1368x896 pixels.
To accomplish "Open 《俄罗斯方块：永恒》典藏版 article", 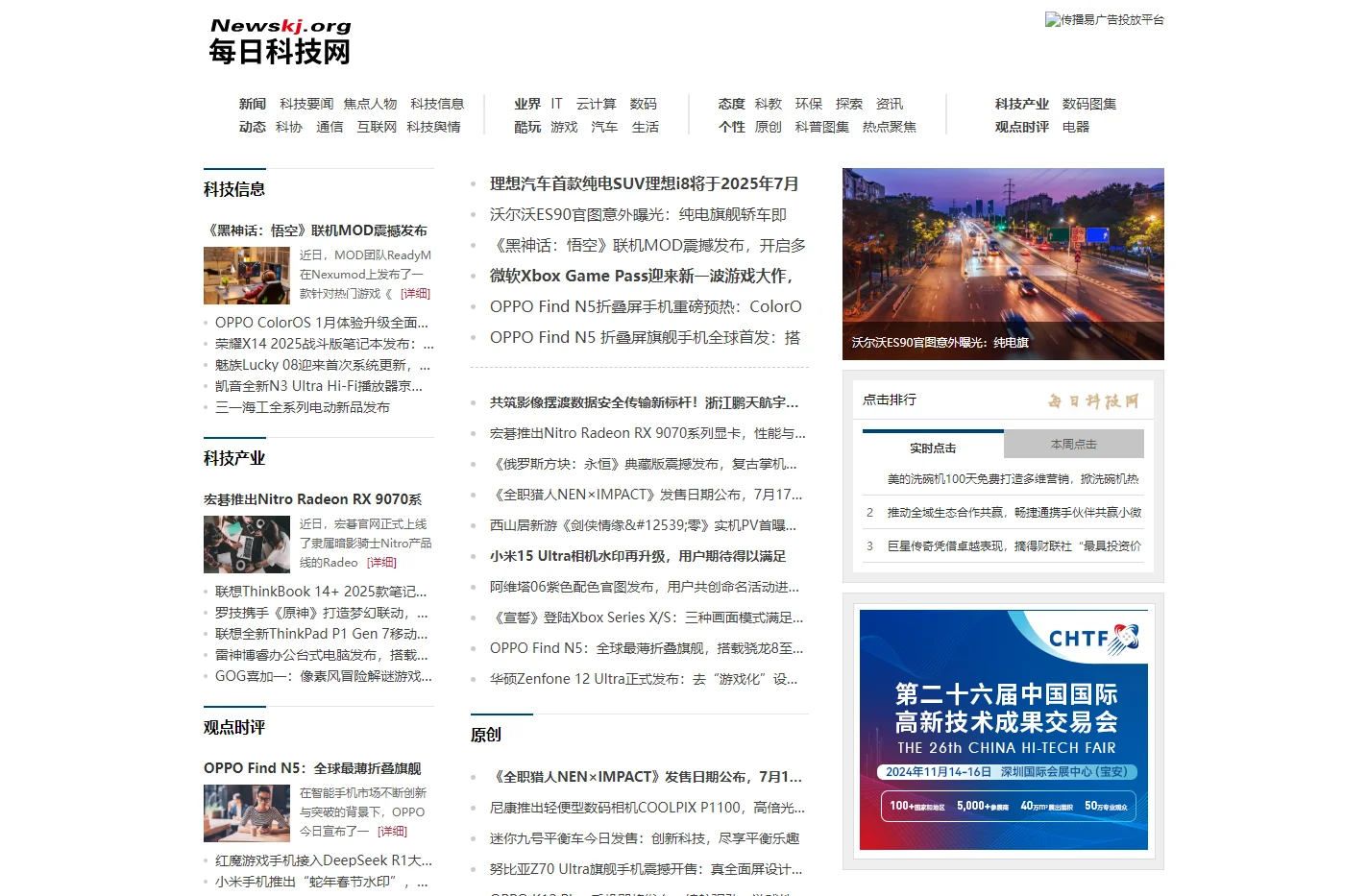I will point(644,464).
